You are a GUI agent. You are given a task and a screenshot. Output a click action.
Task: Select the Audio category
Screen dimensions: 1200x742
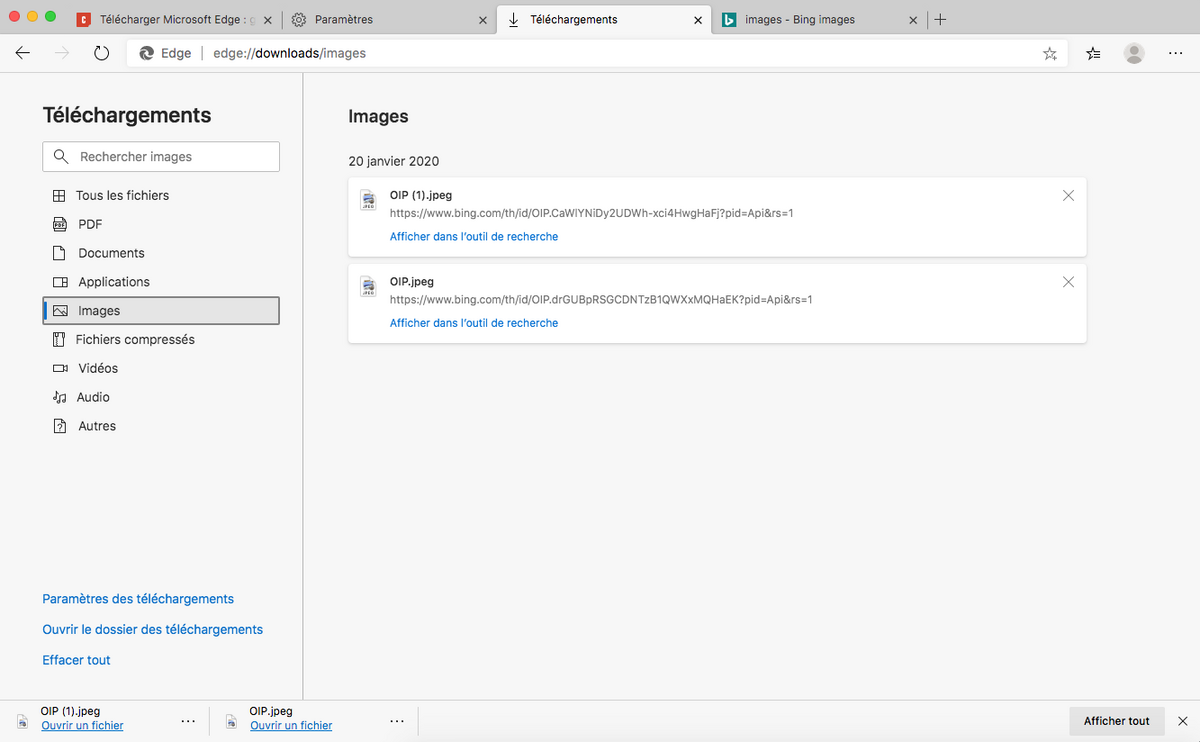[161, 397]
